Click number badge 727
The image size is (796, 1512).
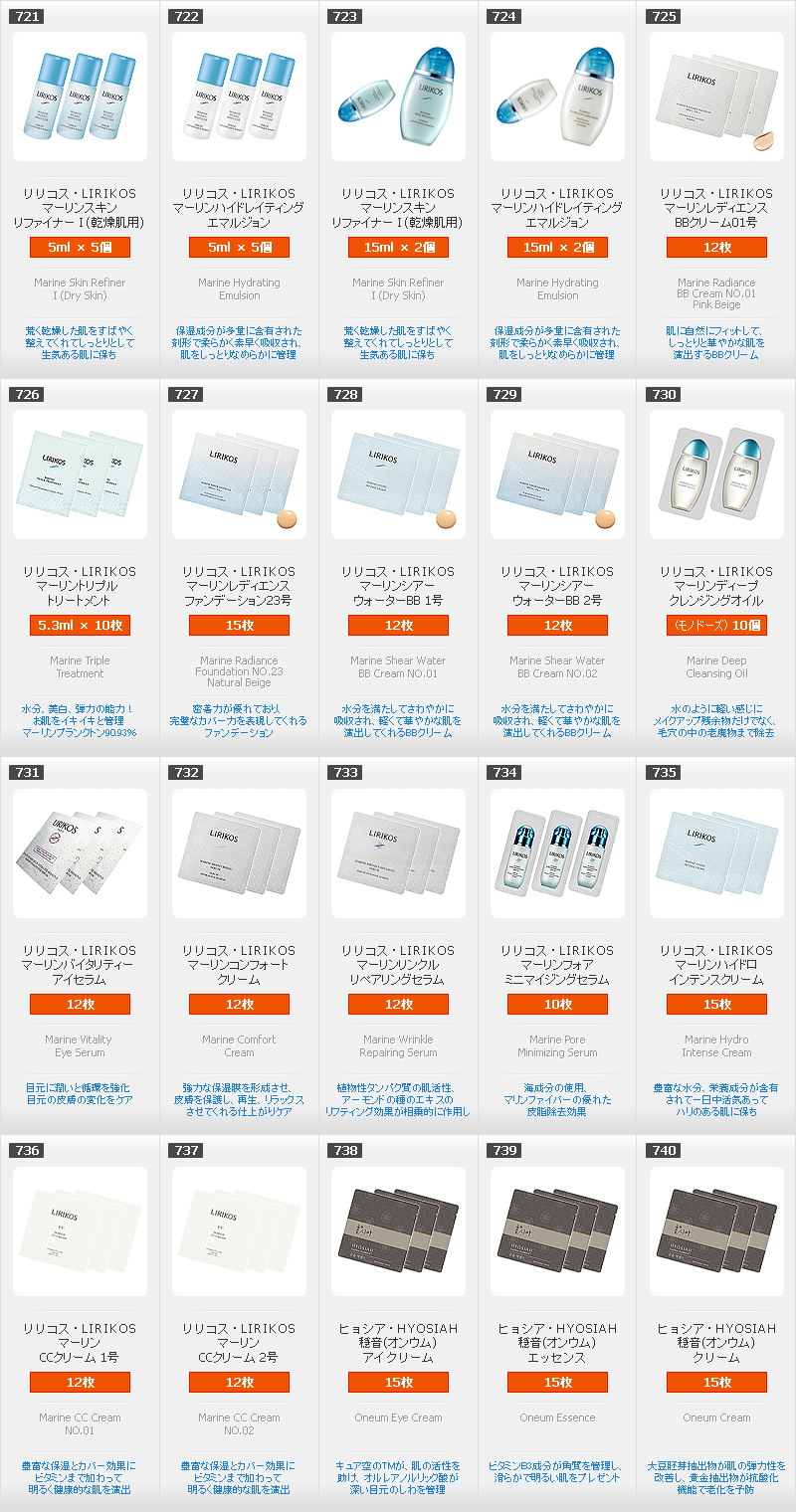click(185, 394)
